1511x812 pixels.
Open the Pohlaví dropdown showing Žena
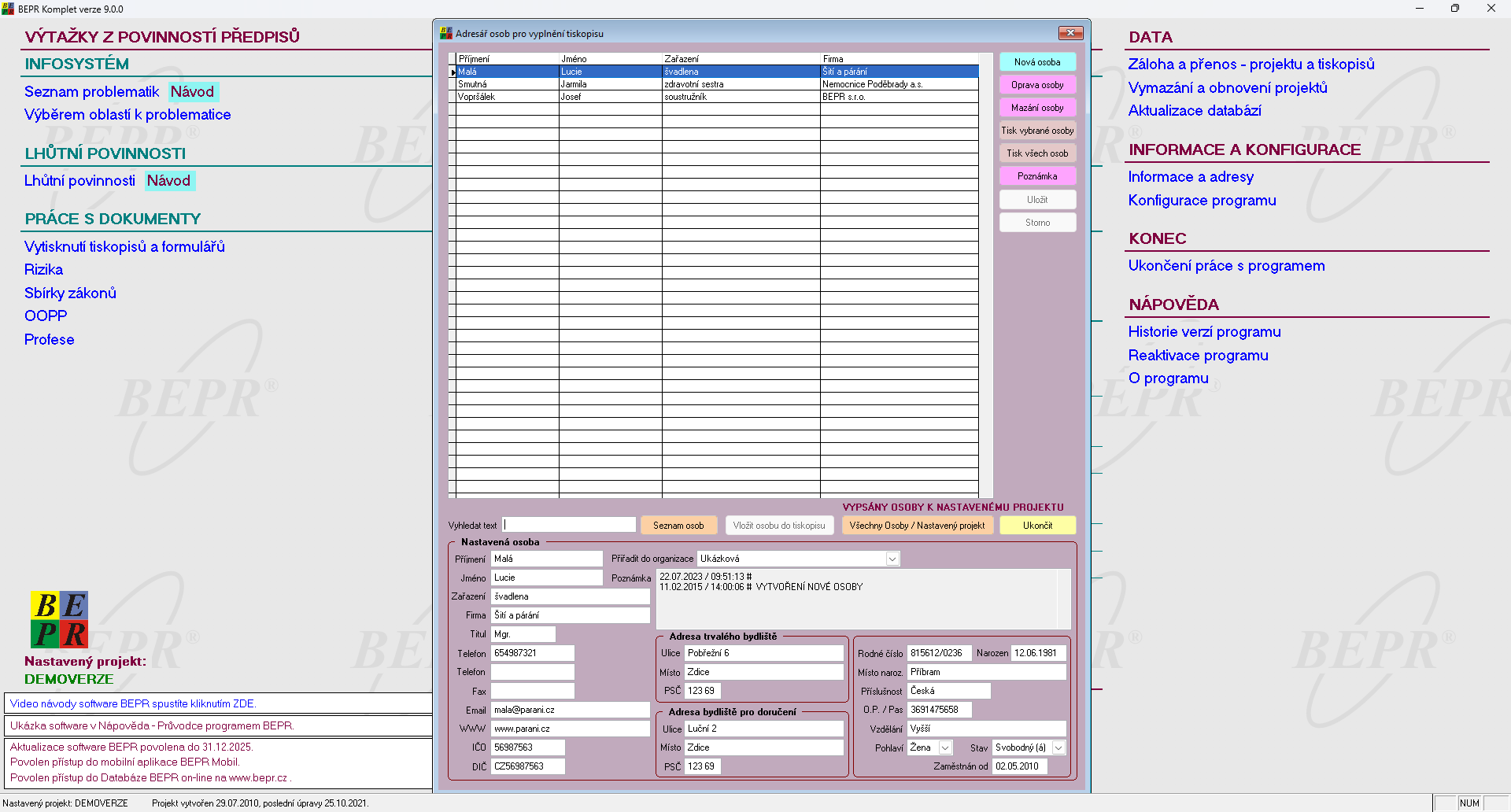pos(946,747)
